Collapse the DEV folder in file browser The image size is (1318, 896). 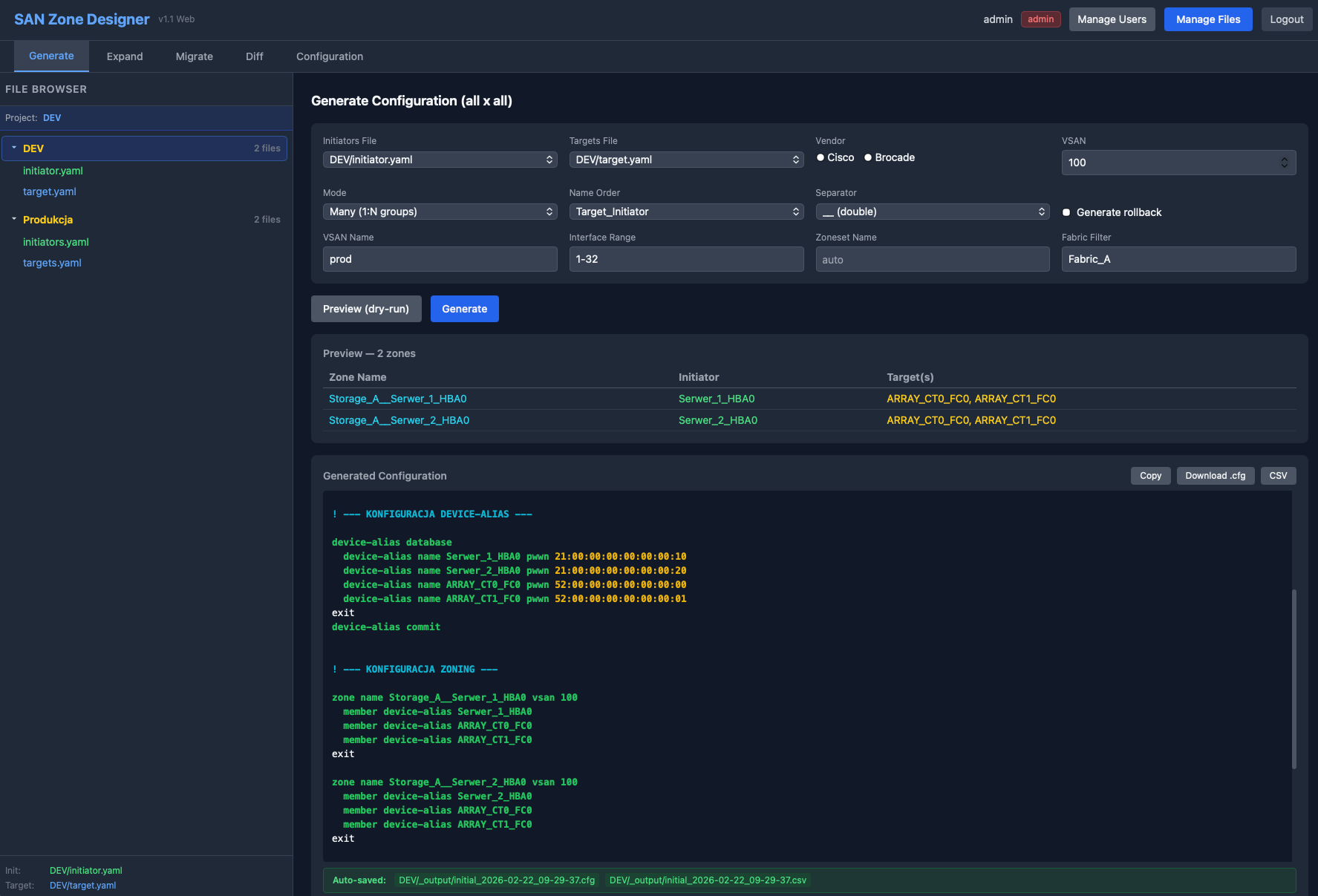point(13,148)
